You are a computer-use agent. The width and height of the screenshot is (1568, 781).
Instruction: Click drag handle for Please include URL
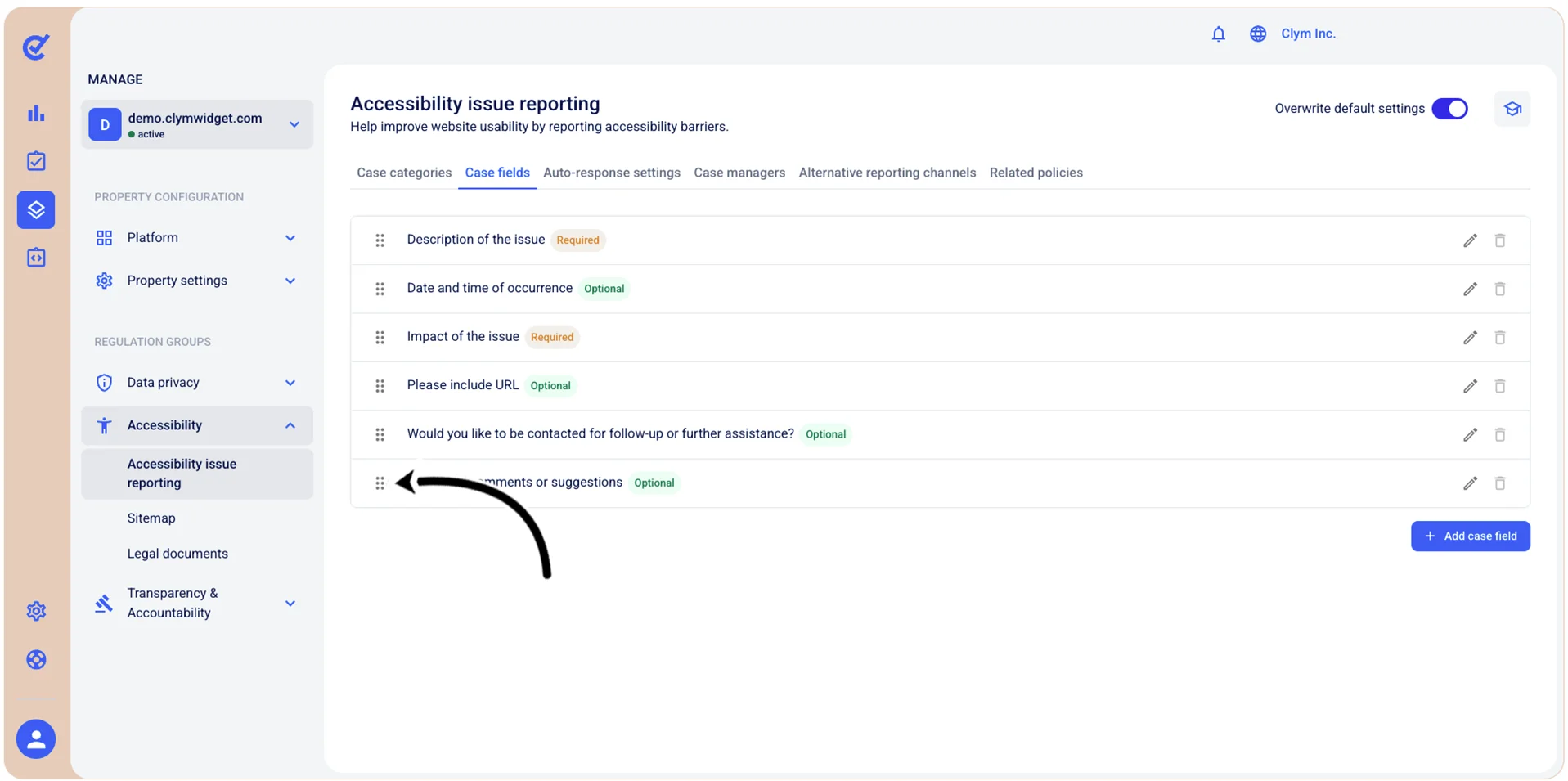pos(380,386)
